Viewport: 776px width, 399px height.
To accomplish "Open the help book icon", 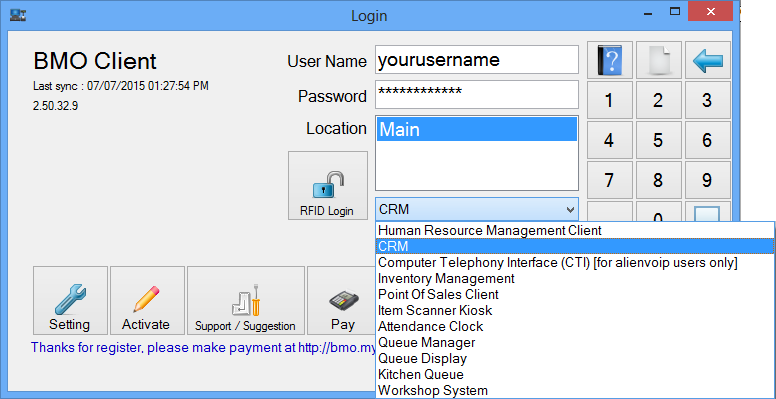I will click(610, 60).
